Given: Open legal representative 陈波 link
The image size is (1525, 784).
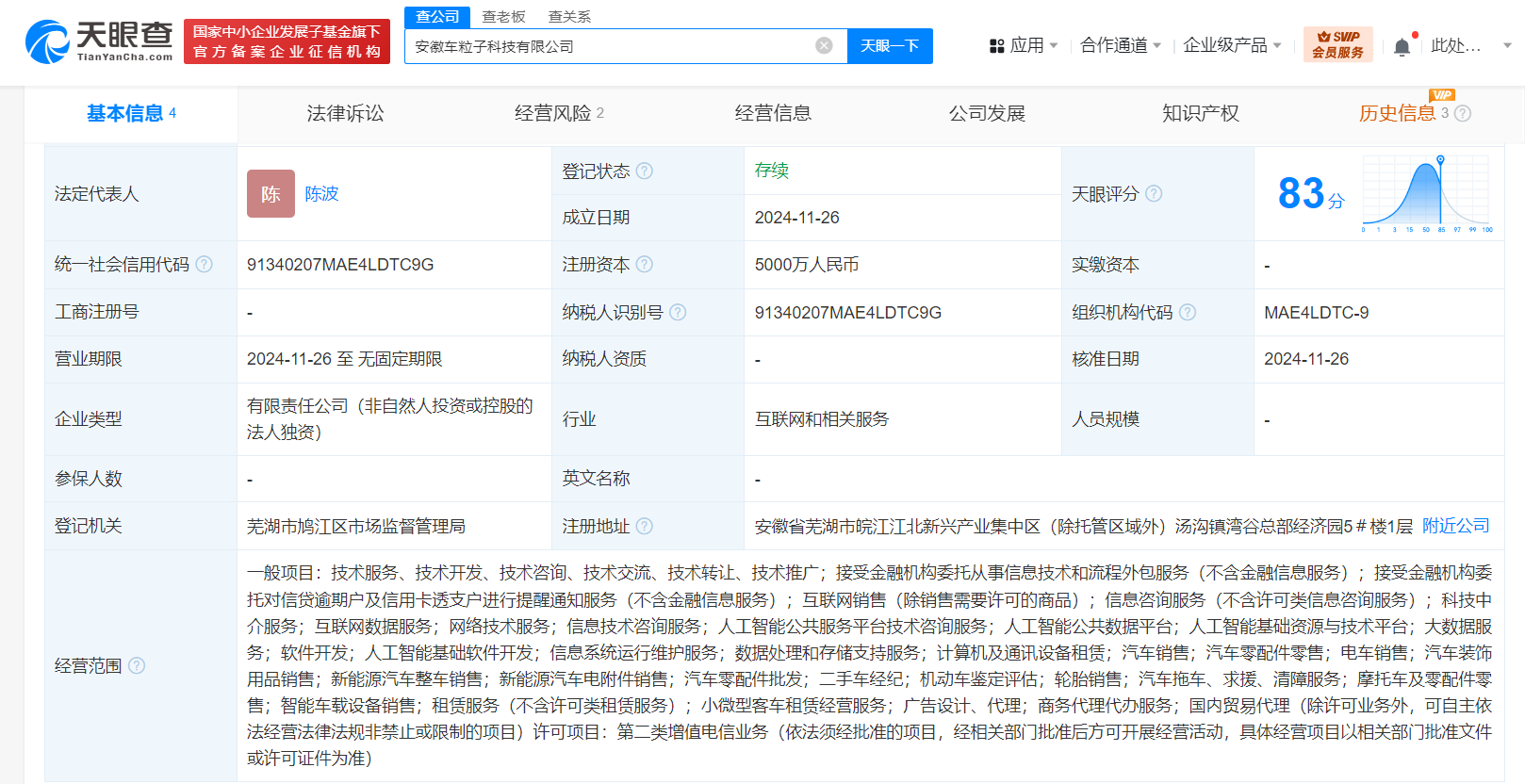Looking at the screenshot, I should coord(321,193).
